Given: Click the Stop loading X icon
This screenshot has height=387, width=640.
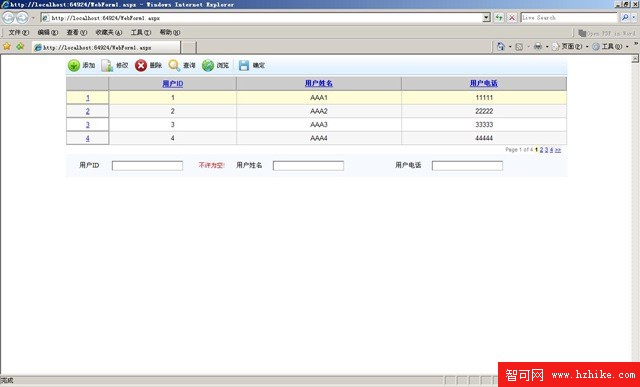Looking at the screenshot, I should pyautogui.click(x=512, y=18).
